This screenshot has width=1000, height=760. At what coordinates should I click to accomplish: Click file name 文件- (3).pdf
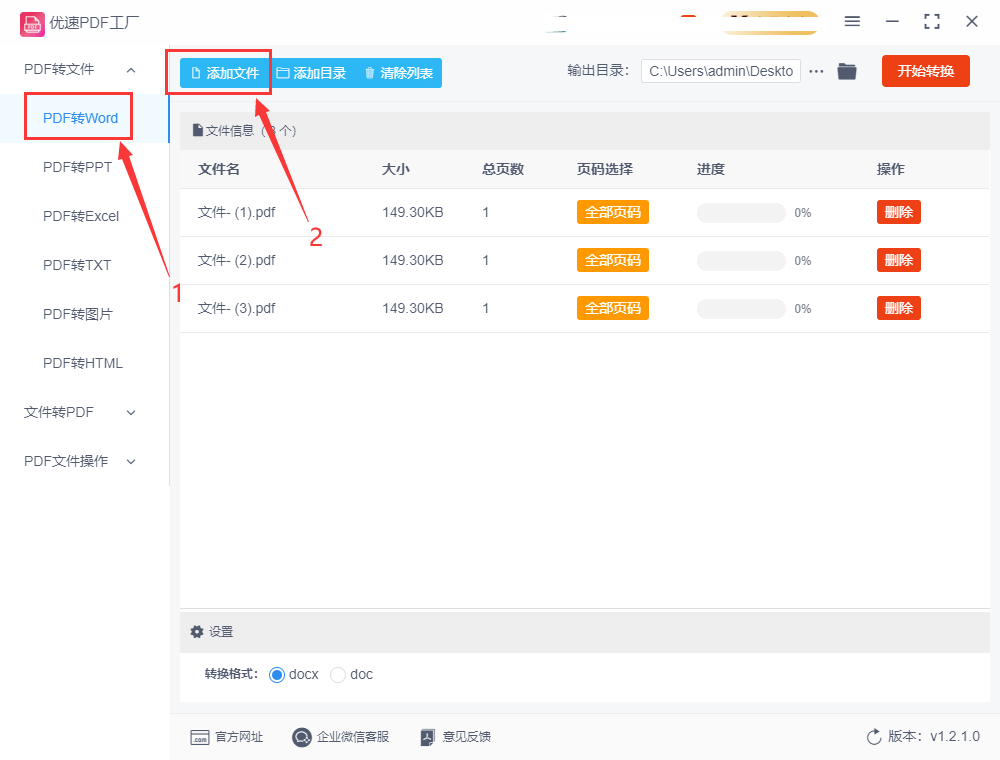237,308
